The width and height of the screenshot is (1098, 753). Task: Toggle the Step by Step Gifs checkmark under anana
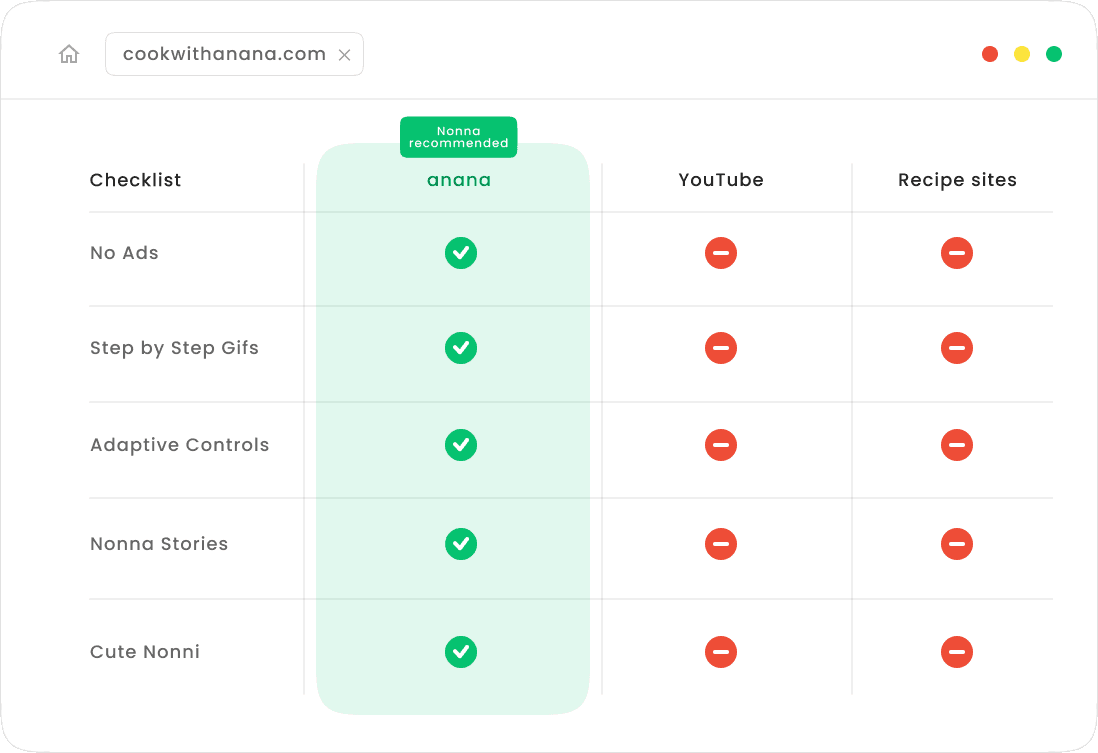pyautogui.click(x=461, y=348)
